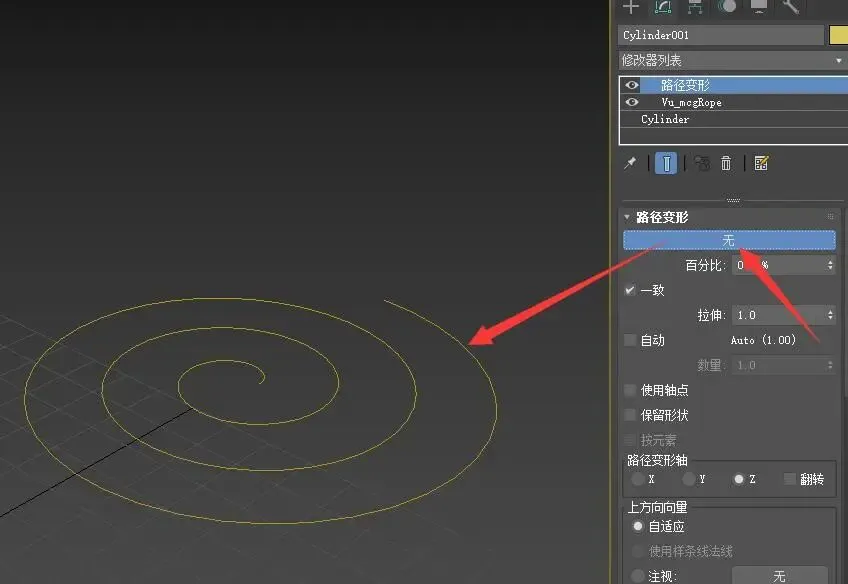Open the 修改器列表 modifier list dropdown
The image size is (848, 584).
733,61
